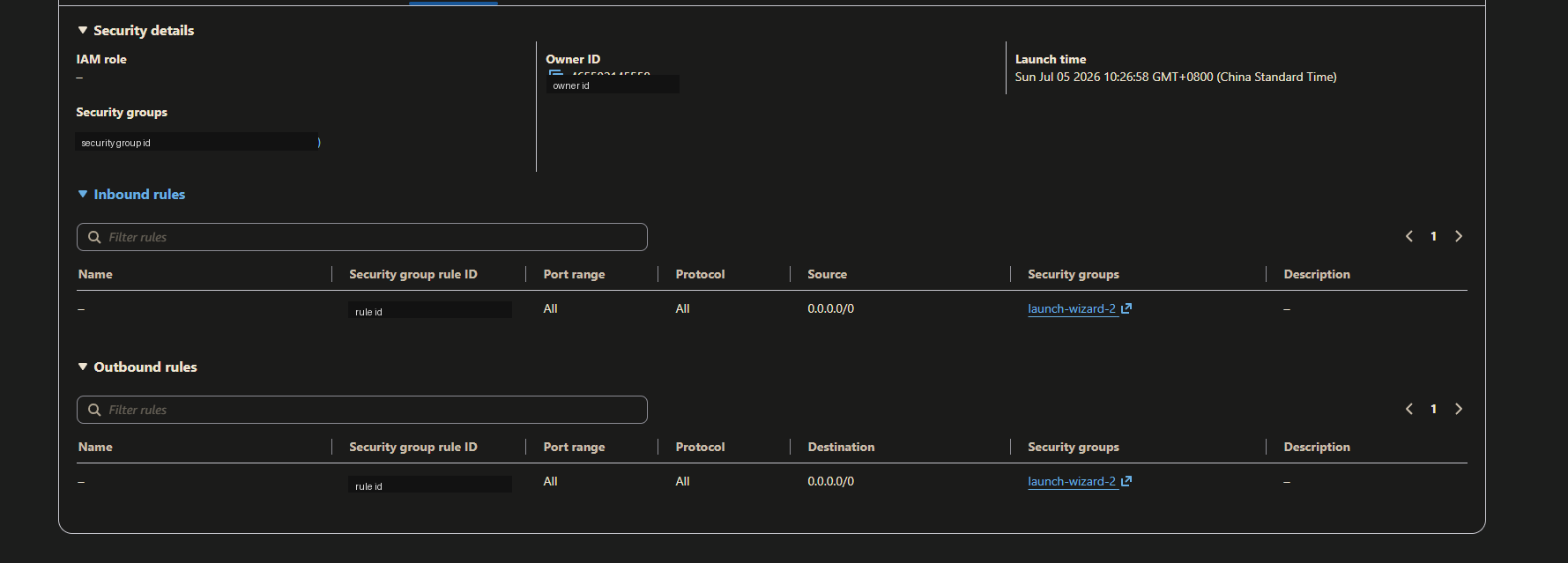Copy the Owner ID using copy icon
This screenshot has width=1568, height=563.
(555, 73)
